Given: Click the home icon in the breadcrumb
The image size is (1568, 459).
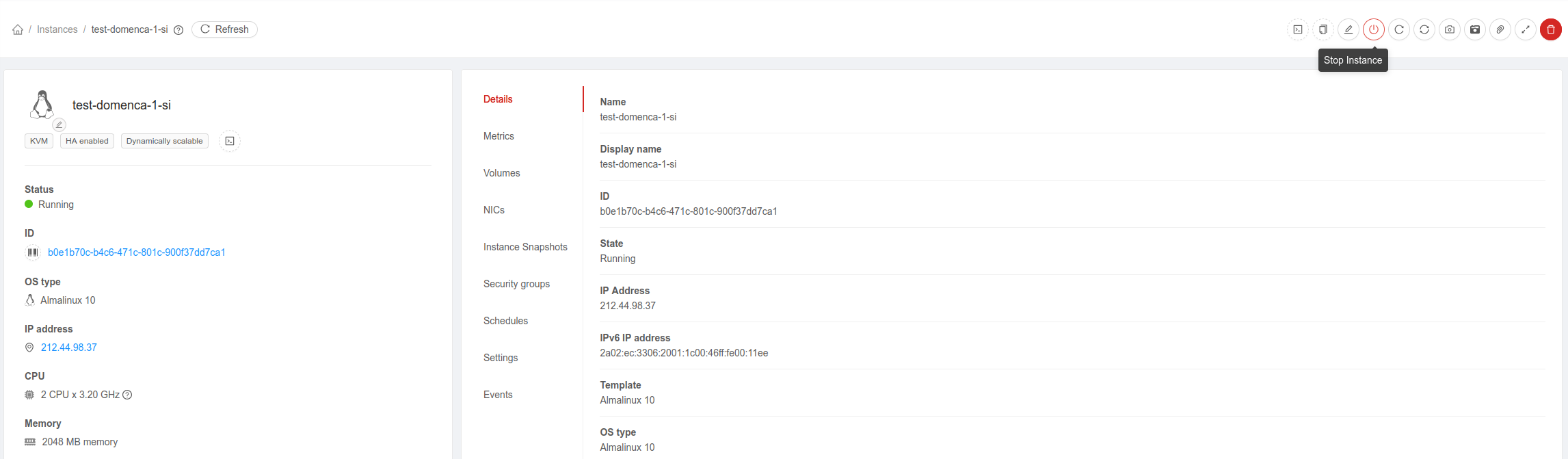Looking at the screenshot, I should 18,29.
